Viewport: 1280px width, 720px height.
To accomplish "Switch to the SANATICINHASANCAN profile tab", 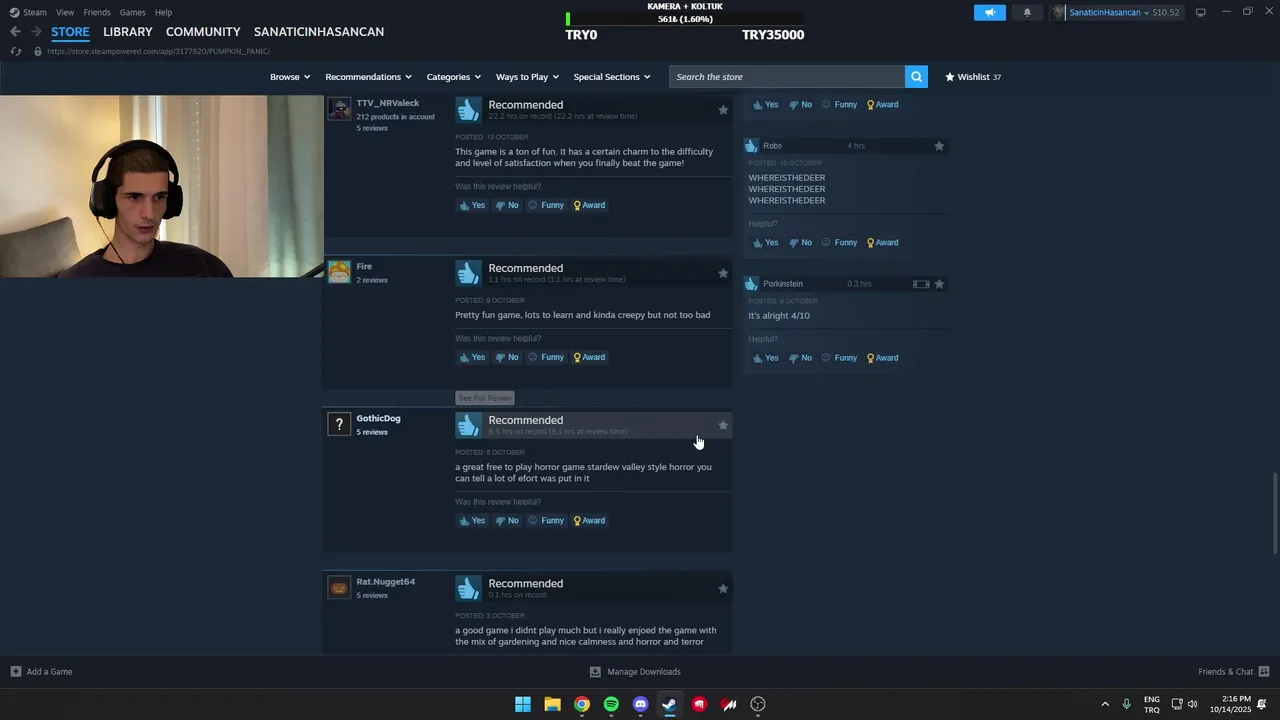I will click(x=319, y=32).
